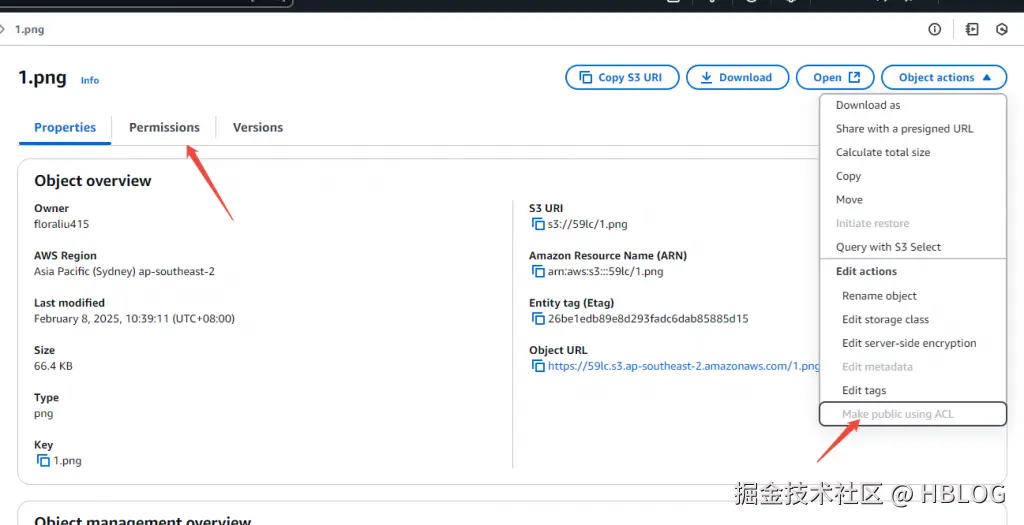Screen dimensions: 1024x525
Task: Choose Move in Object actions menu
Action: [x=913, y=200]
